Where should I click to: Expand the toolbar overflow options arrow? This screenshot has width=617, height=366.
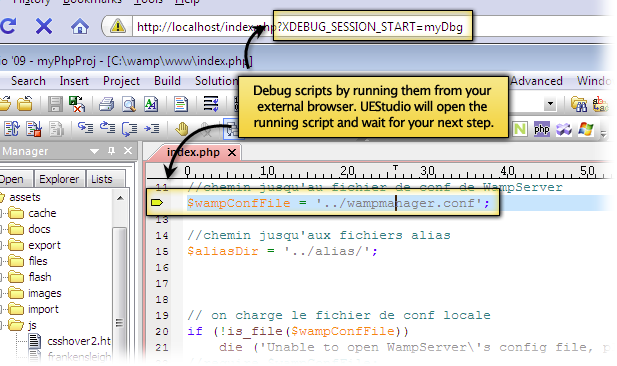604,135
